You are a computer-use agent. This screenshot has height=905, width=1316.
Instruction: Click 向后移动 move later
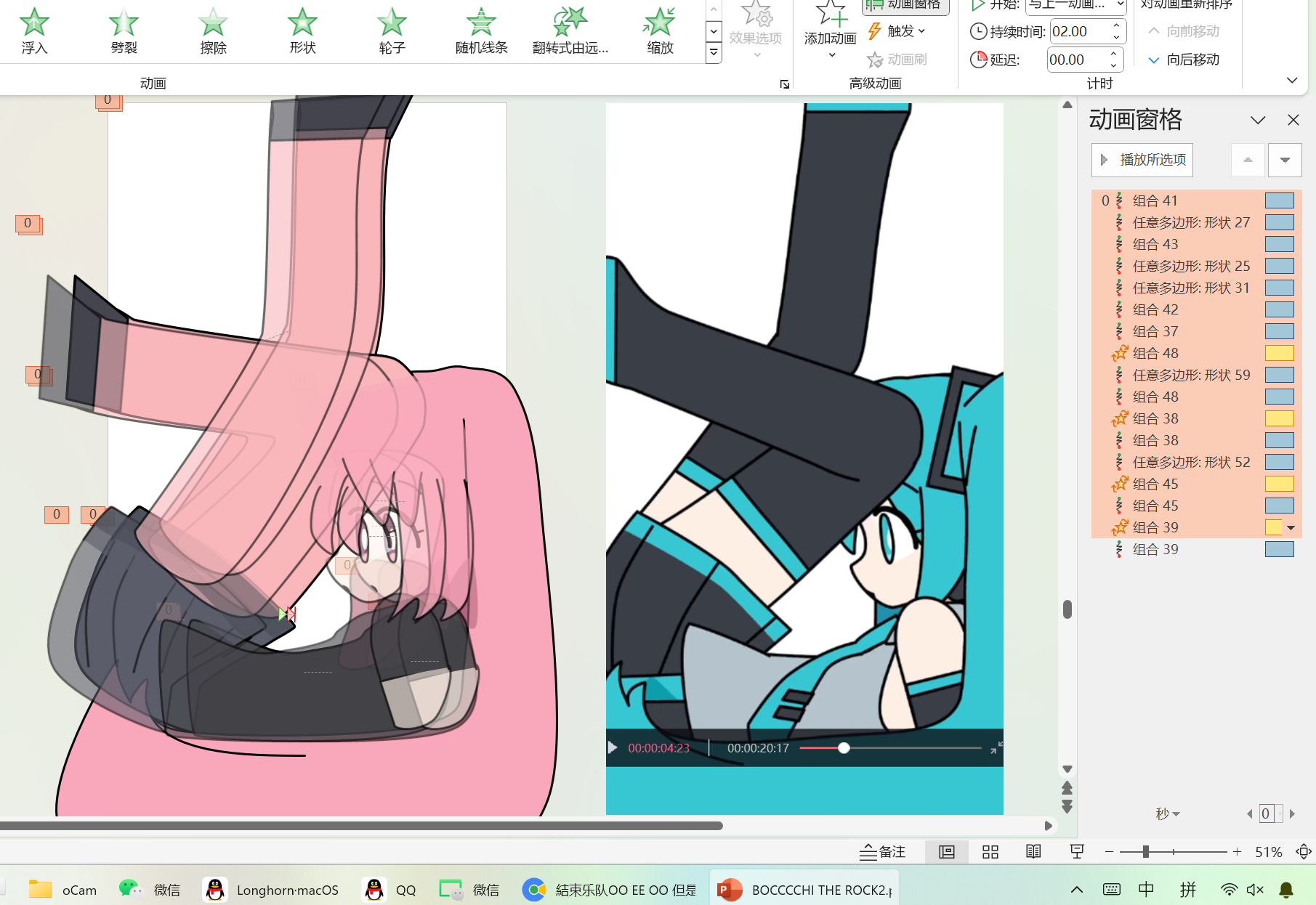click(x=1183, y=60)
